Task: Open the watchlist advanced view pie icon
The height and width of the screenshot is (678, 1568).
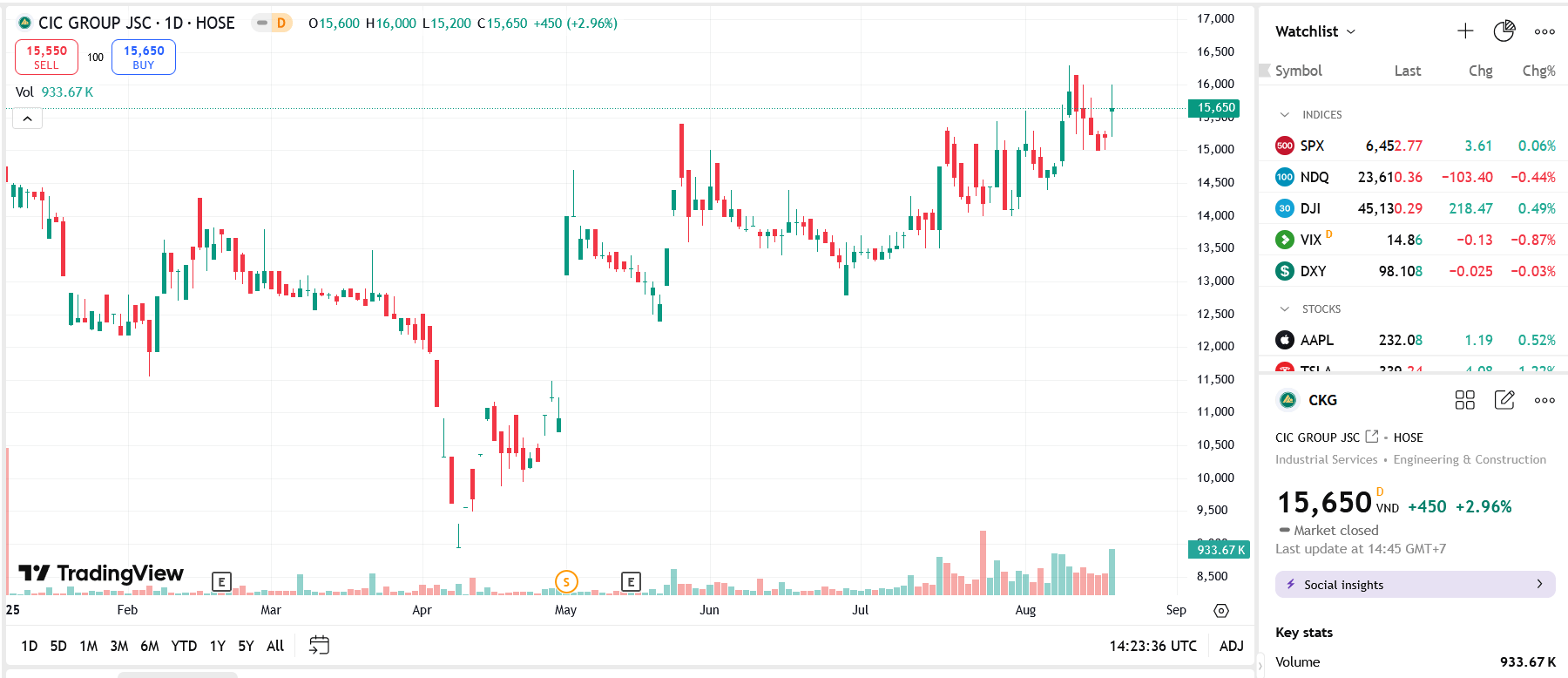Action: click(1504, 31)
